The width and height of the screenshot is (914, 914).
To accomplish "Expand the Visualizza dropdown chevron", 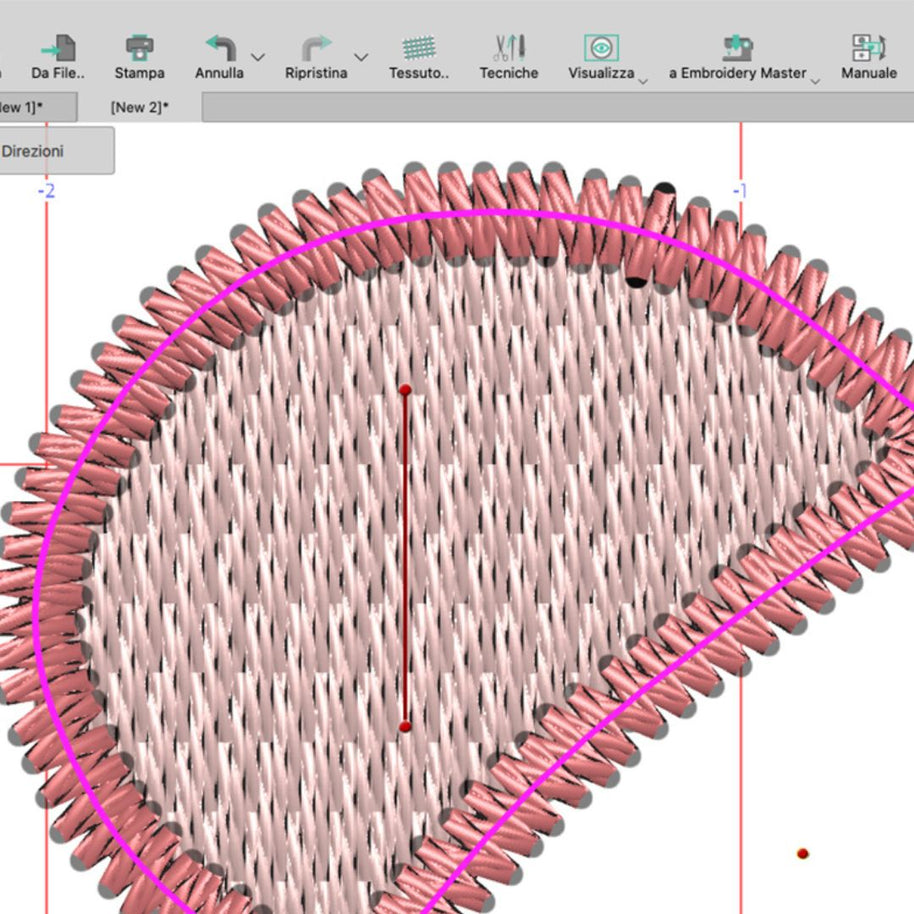I will coord(643,80).
